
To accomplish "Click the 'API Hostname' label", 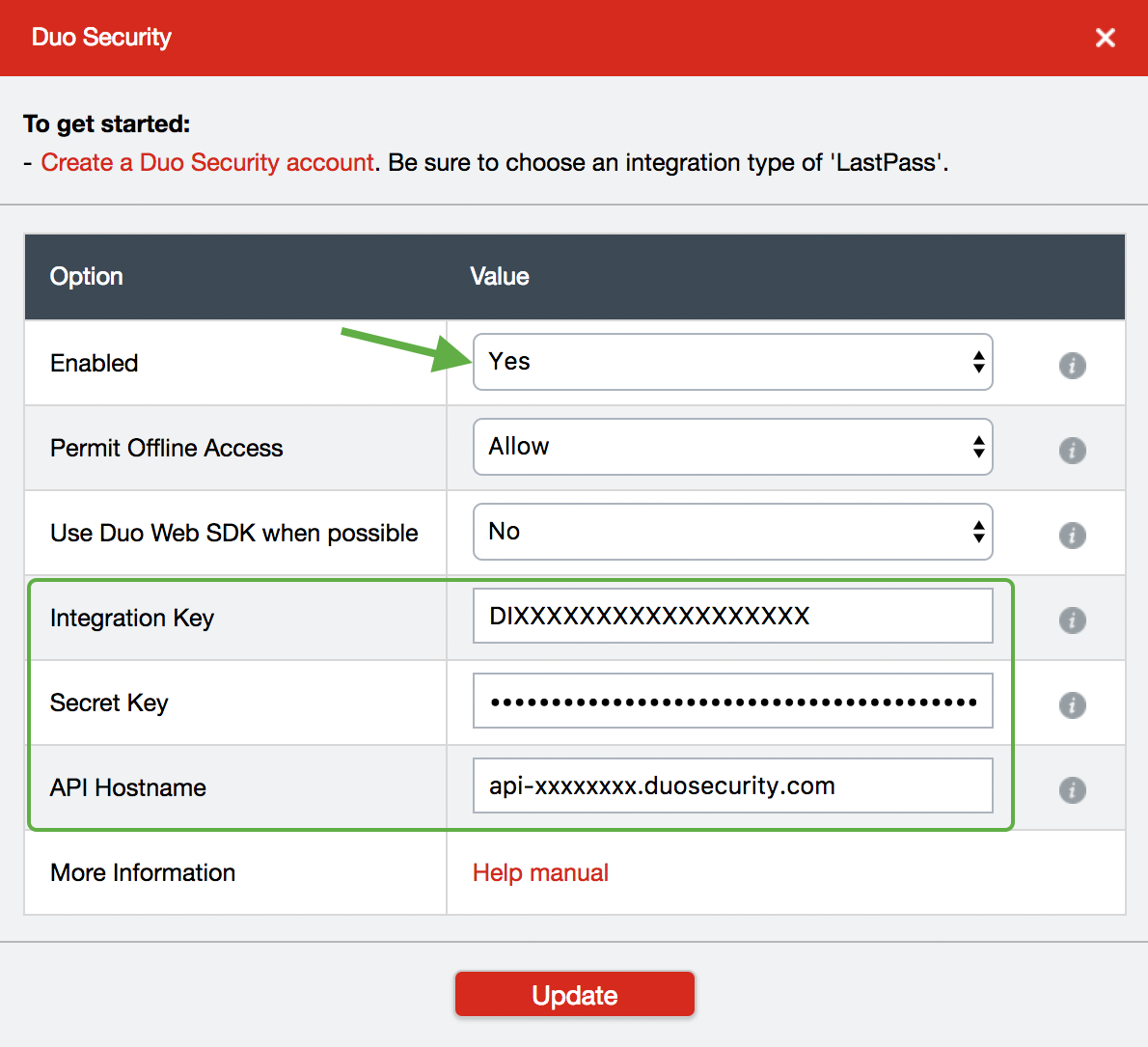I will tap(128, 787).
